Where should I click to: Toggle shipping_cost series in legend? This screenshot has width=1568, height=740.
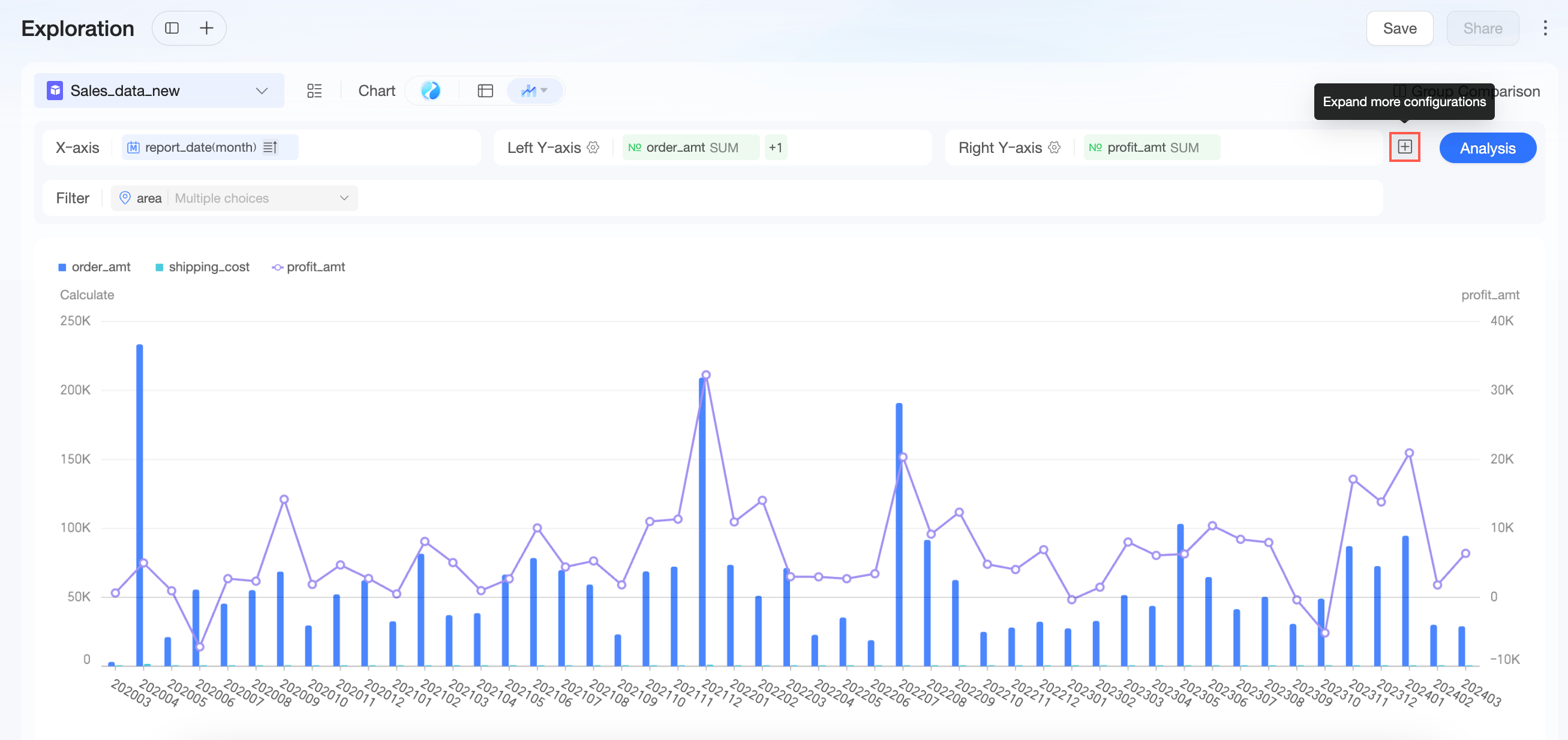coord(202,267)
